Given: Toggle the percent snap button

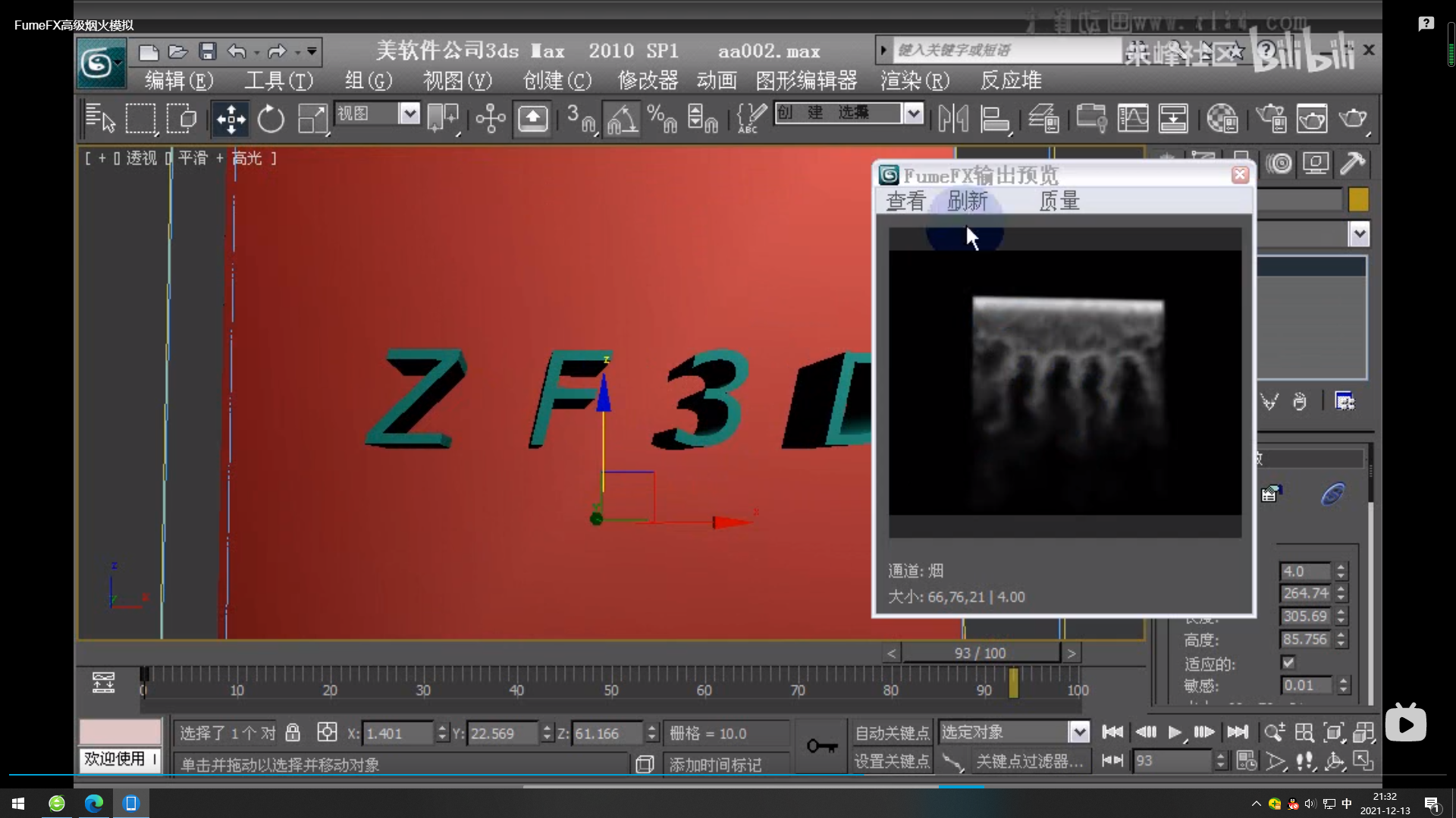Looking at the screenshot, I should (663, 119).
